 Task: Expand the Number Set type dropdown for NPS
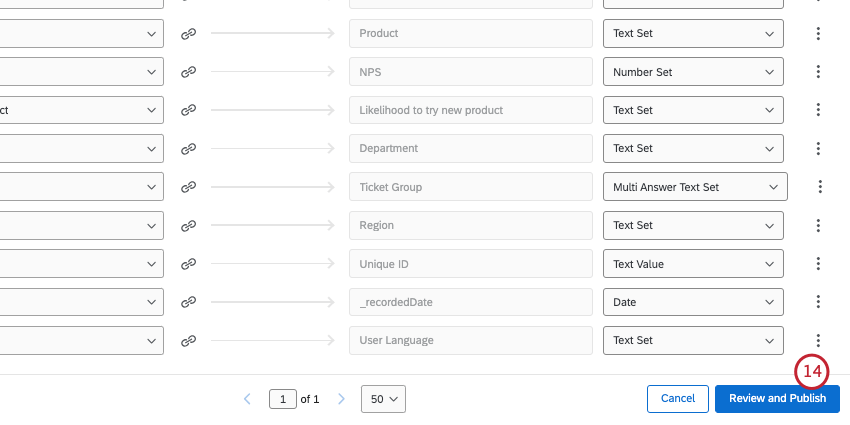tap(692, 72)
